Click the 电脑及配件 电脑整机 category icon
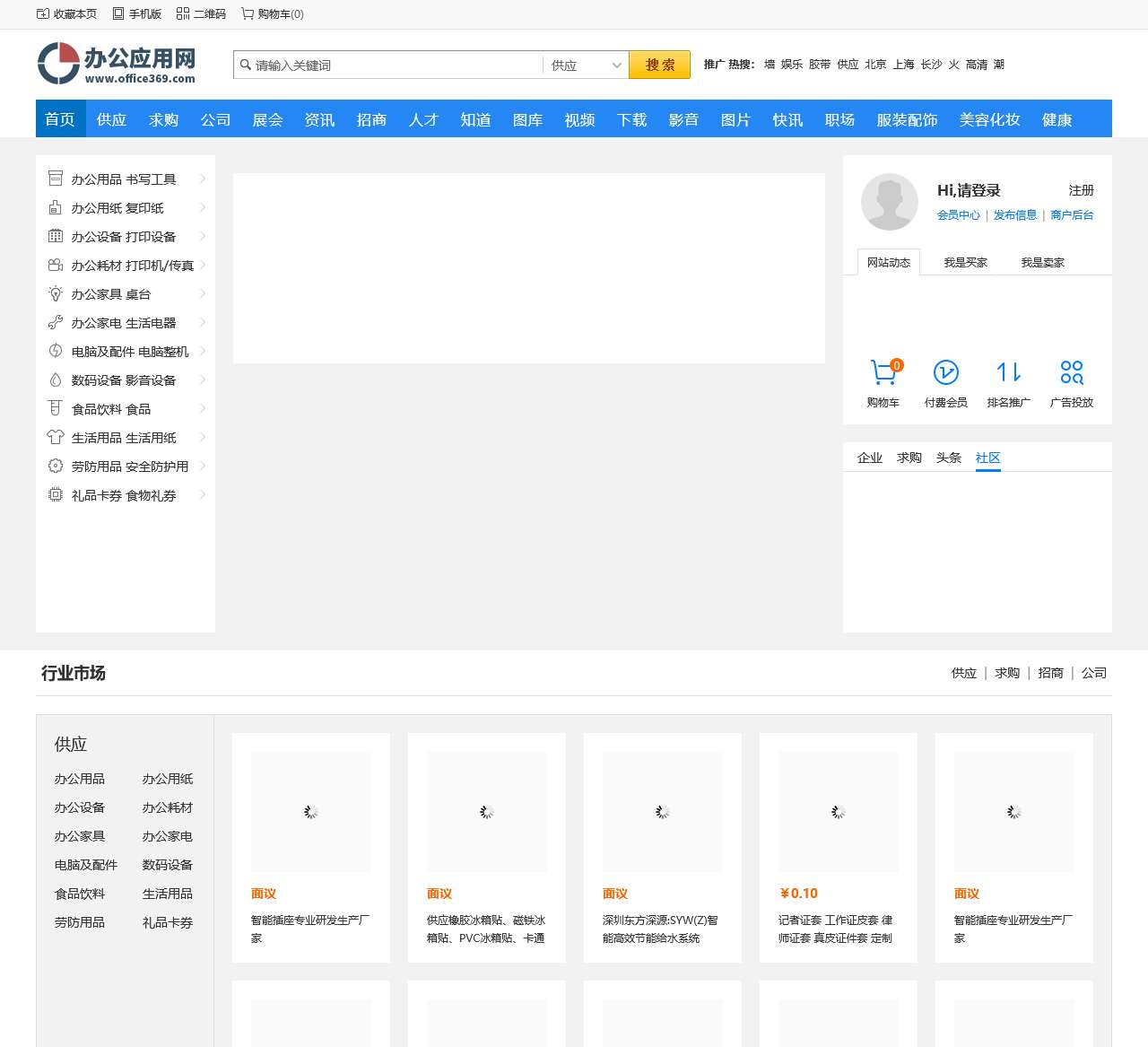The image size is (1148, 1047). pyautogui.click(x=56, y=351)
